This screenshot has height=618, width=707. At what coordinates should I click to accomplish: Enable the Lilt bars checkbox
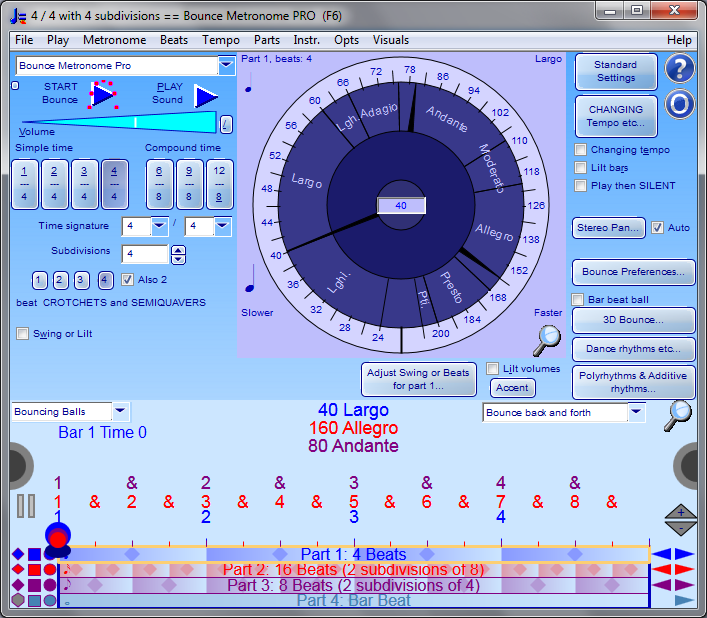(580, 168)
